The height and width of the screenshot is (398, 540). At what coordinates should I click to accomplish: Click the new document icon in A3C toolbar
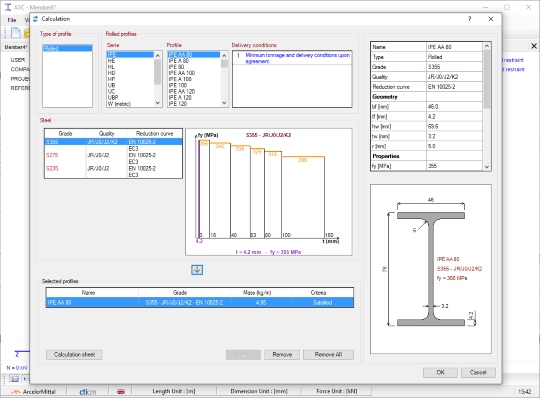tap(16, 33)
